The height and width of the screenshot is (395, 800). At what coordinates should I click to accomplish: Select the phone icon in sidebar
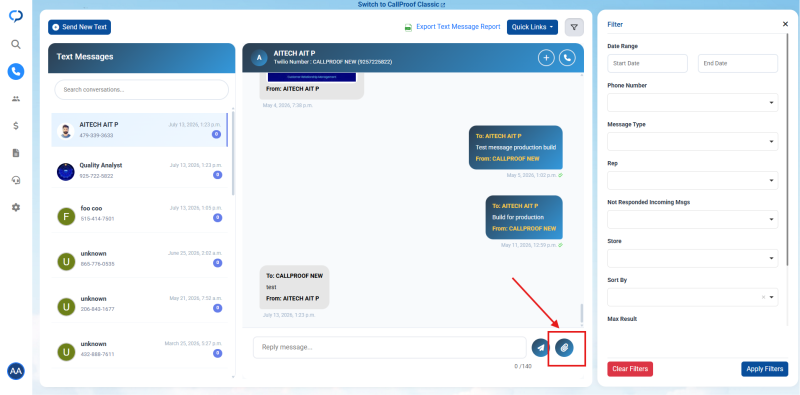16,71
